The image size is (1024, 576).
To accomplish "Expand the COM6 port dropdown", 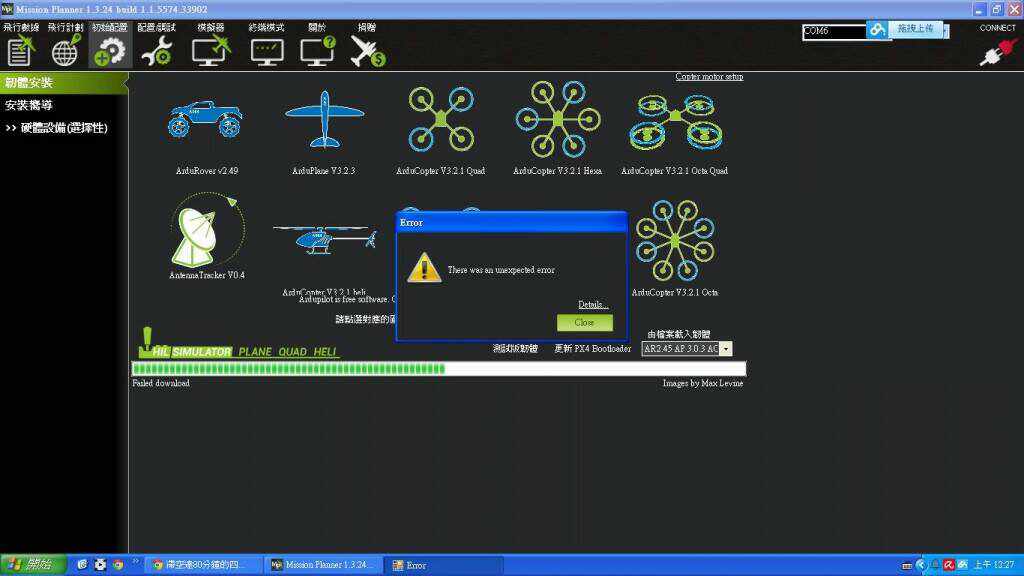I will coord(945,31).
